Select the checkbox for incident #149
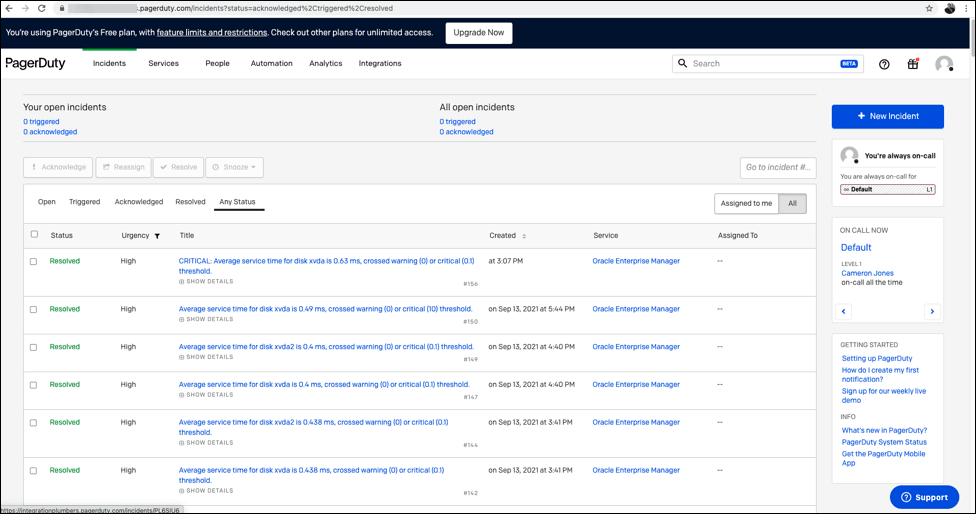Viewport: 976px width, 514px height. pos(34,347)
